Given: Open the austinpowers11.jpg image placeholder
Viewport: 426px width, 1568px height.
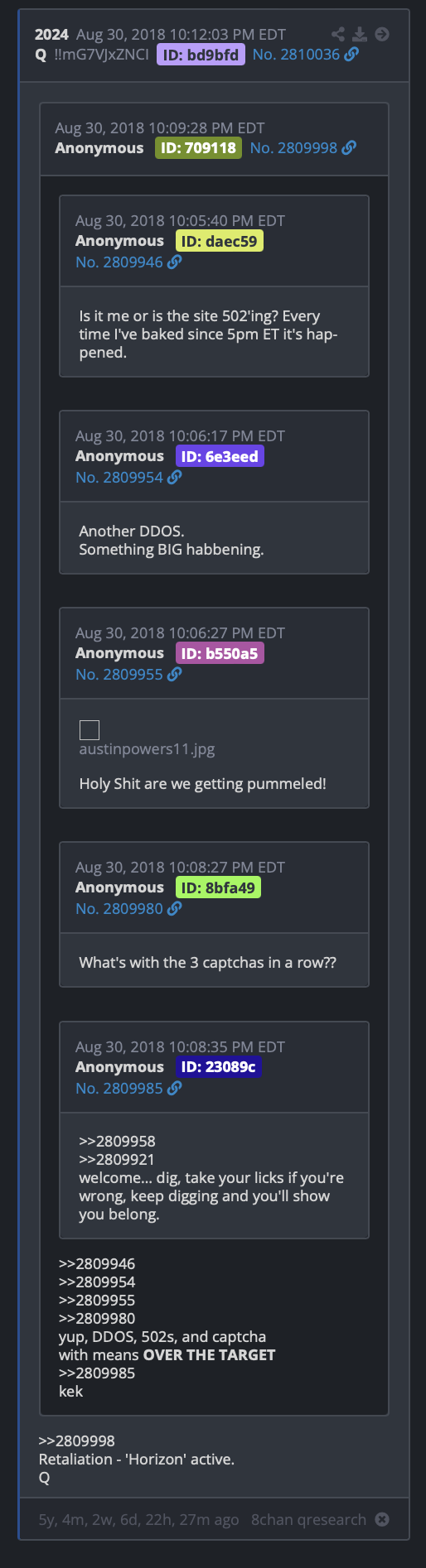Looking at the screenshot, I should coord(90,729).
